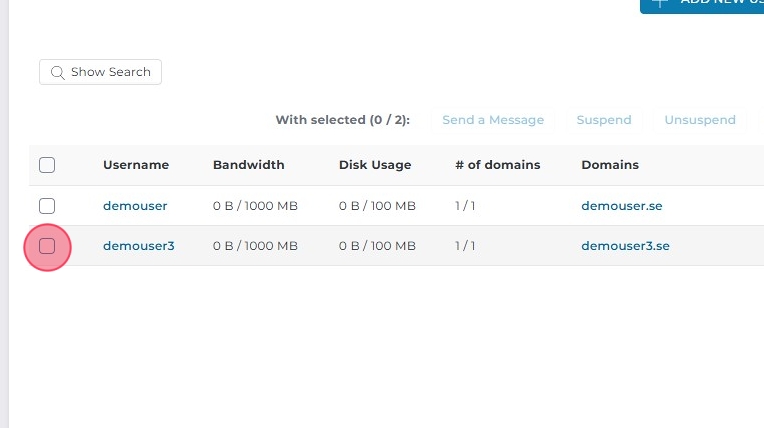
Task: Open the demouser account link
Action: 135,206
